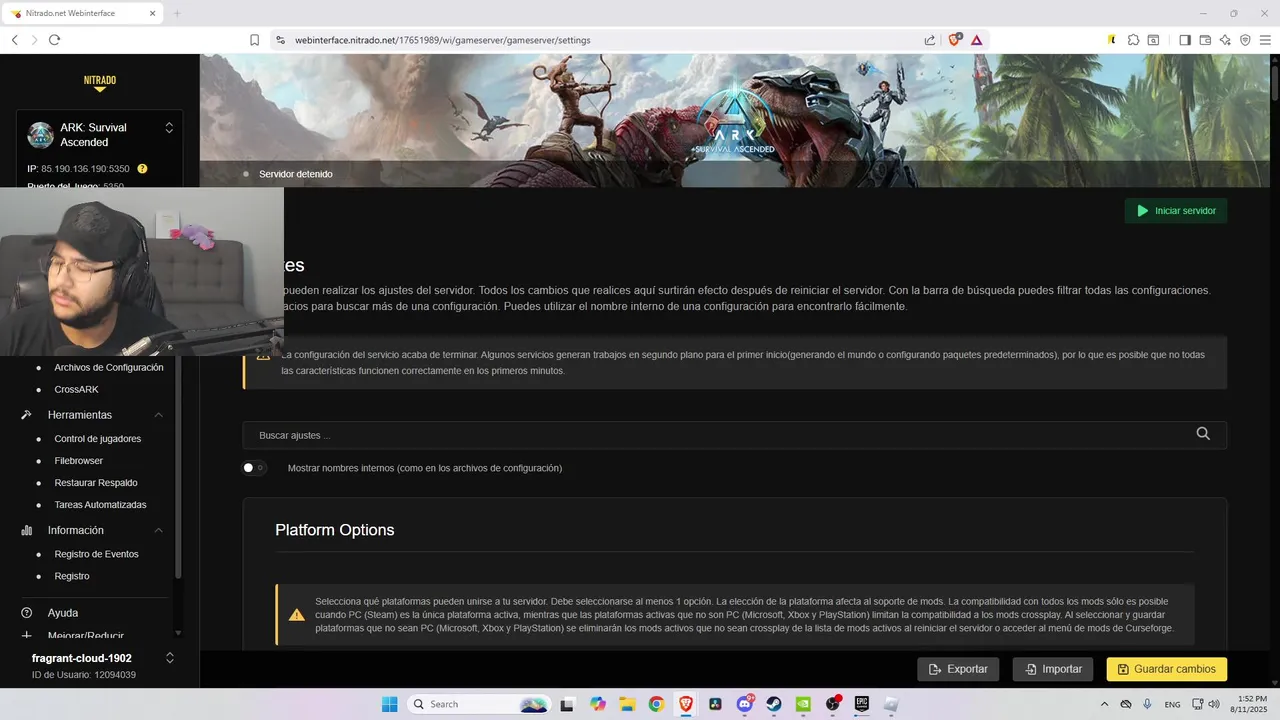The width and height of the screenshot is (1280, 720).
Task: Open Steam from taskbar
Action: pyautogui.click(x=773, y=704)
